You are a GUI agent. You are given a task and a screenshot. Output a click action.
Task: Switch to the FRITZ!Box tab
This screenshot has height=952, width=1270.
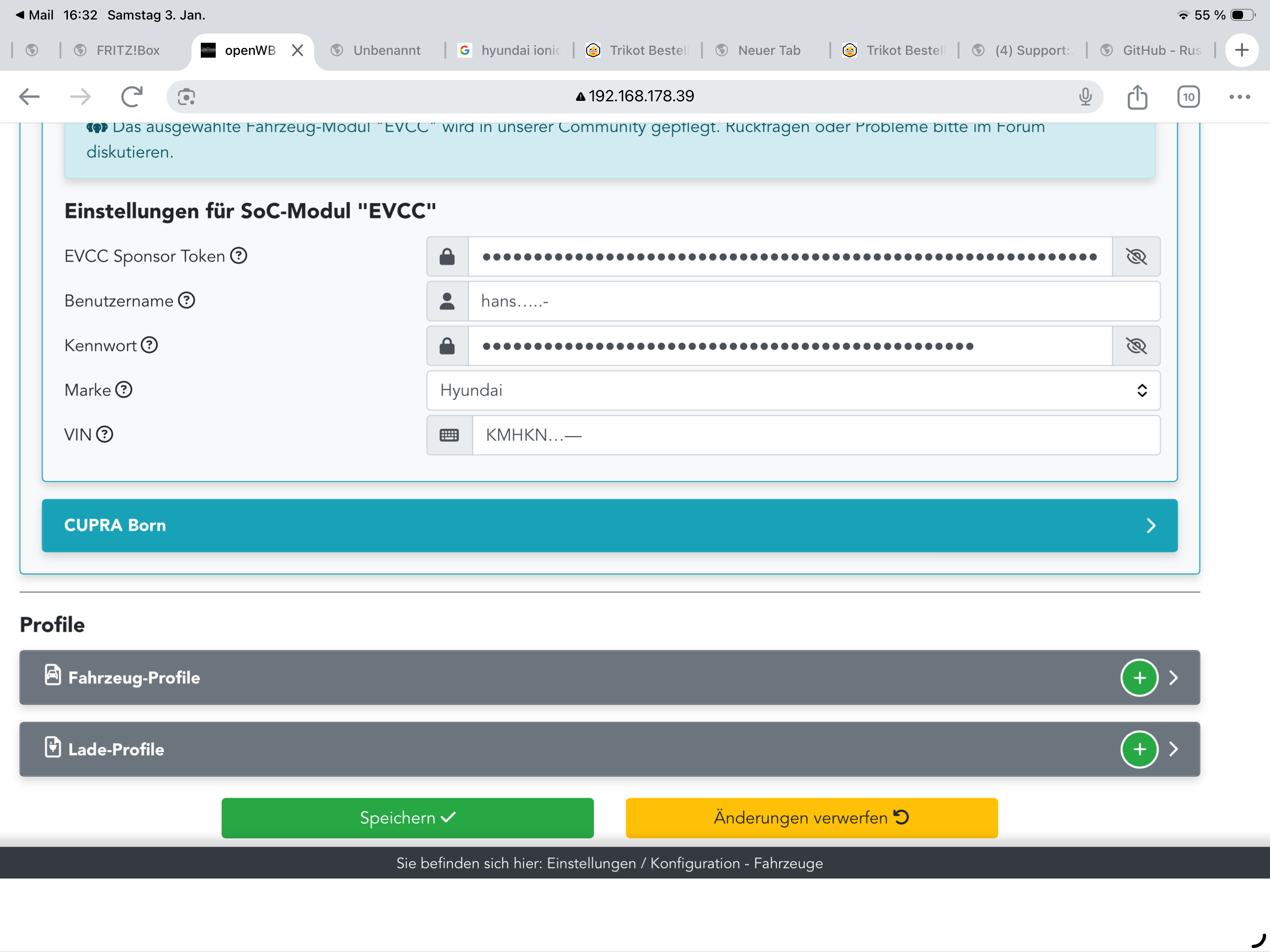click(x=127, y=51)
